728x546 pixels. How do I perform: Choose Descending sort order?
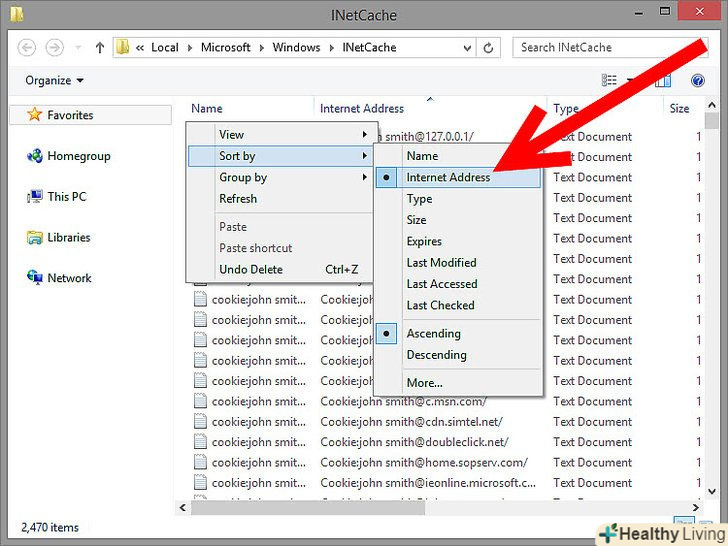[x=436, y=355]
